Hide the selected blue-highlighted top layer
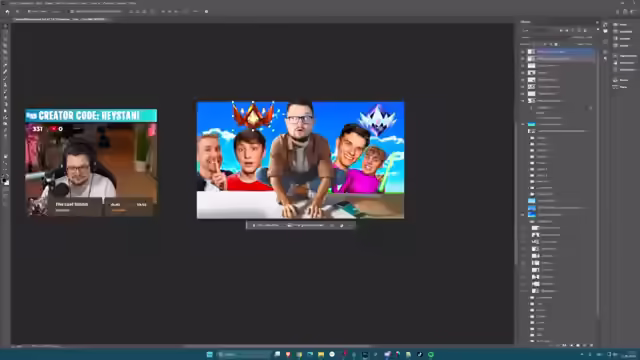Screen dimensions: 640x360 click(x=522, y=52)
